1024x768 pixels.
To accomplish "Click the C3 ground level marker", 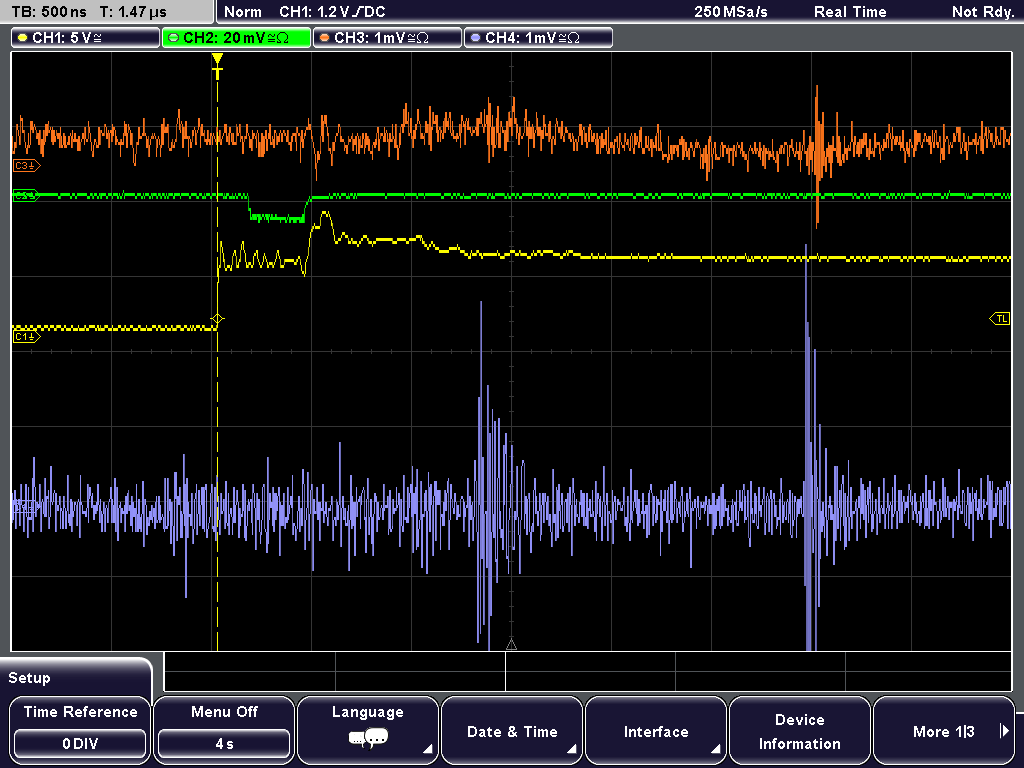I will click(x=26, y=166).
